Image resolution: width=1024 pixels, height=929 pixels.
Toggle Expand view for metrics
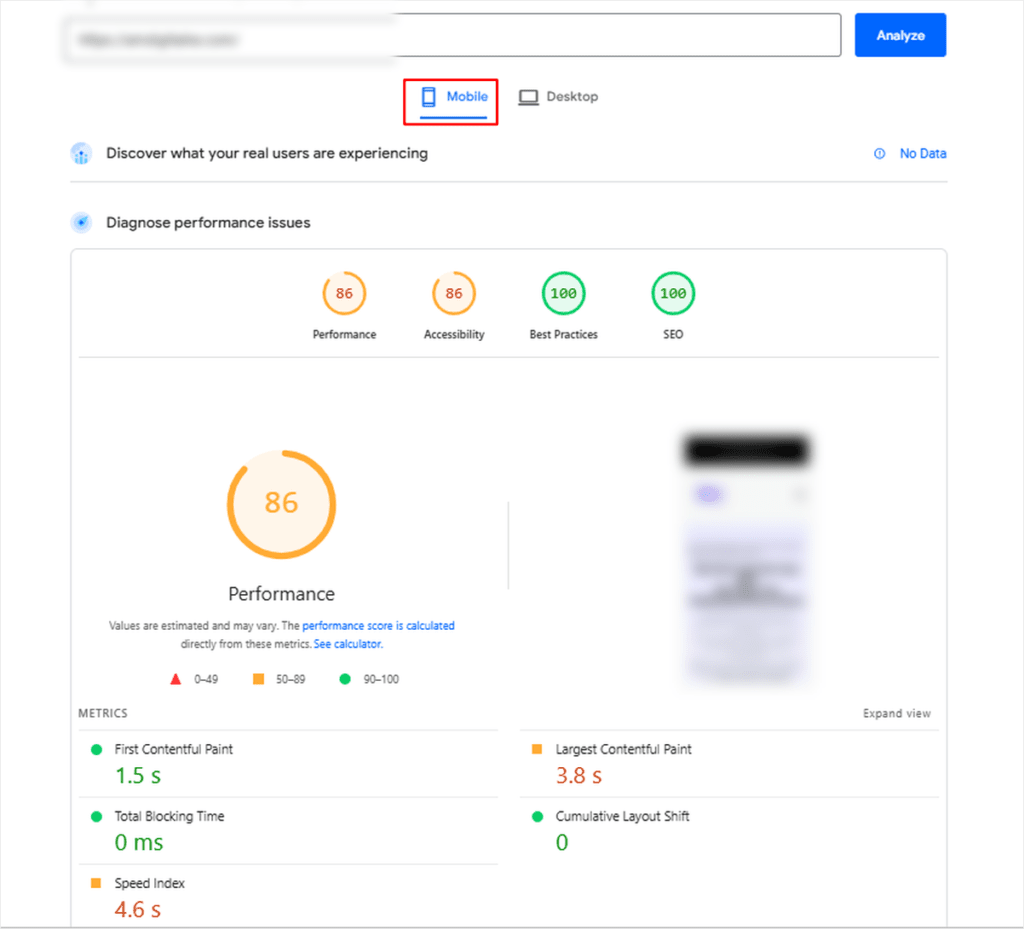click(896, 714)
